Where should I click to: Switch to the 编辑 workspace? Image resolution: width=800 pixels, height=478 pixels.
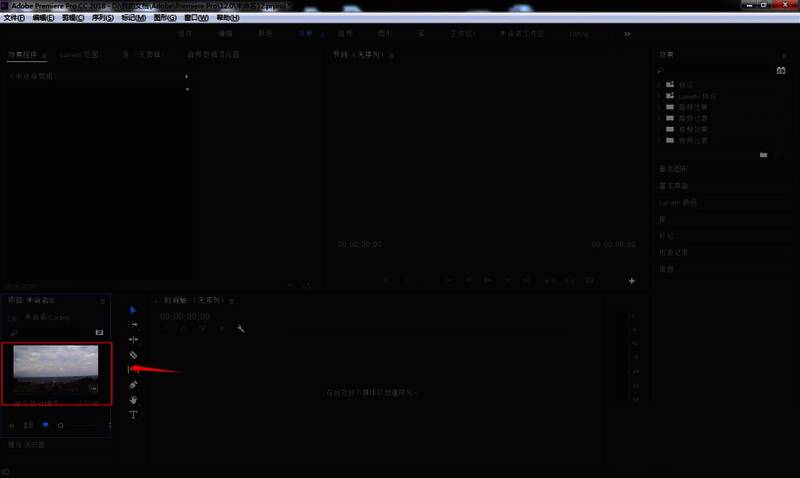click(225, 34)
